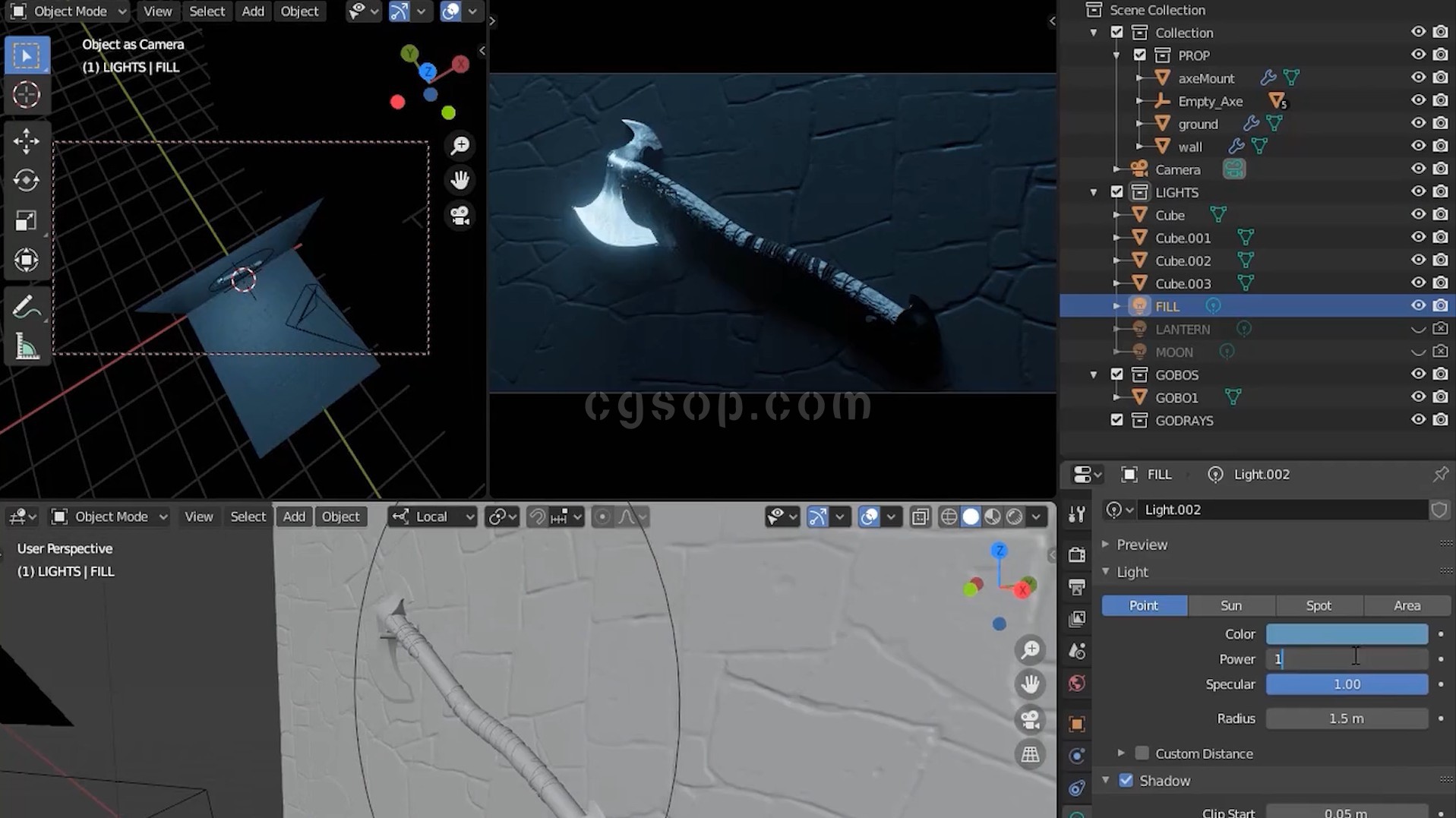Choose the Move tool
The image size is (1456, 818).
click(x=27, y=141)
